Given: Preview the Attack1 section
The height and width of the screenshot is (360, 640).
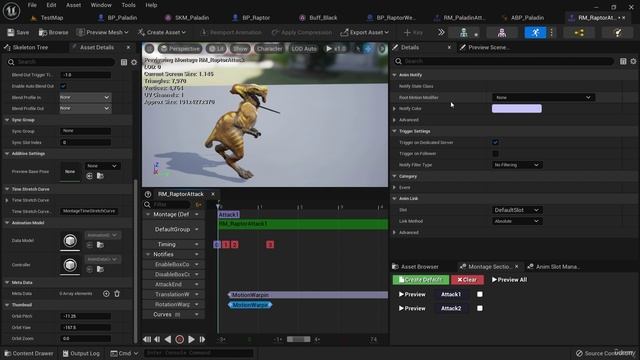Looking at the screenshot, I should click(x=412, y=294).
